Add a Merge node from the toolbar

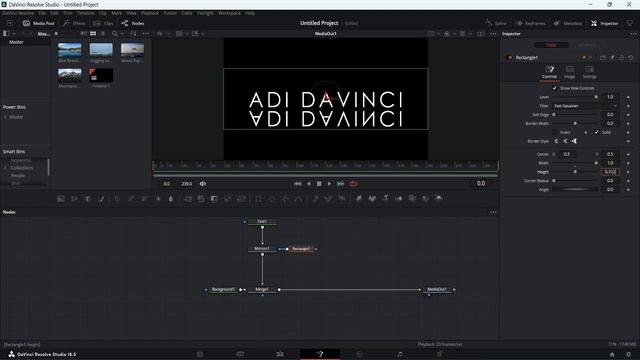[188, 199]
